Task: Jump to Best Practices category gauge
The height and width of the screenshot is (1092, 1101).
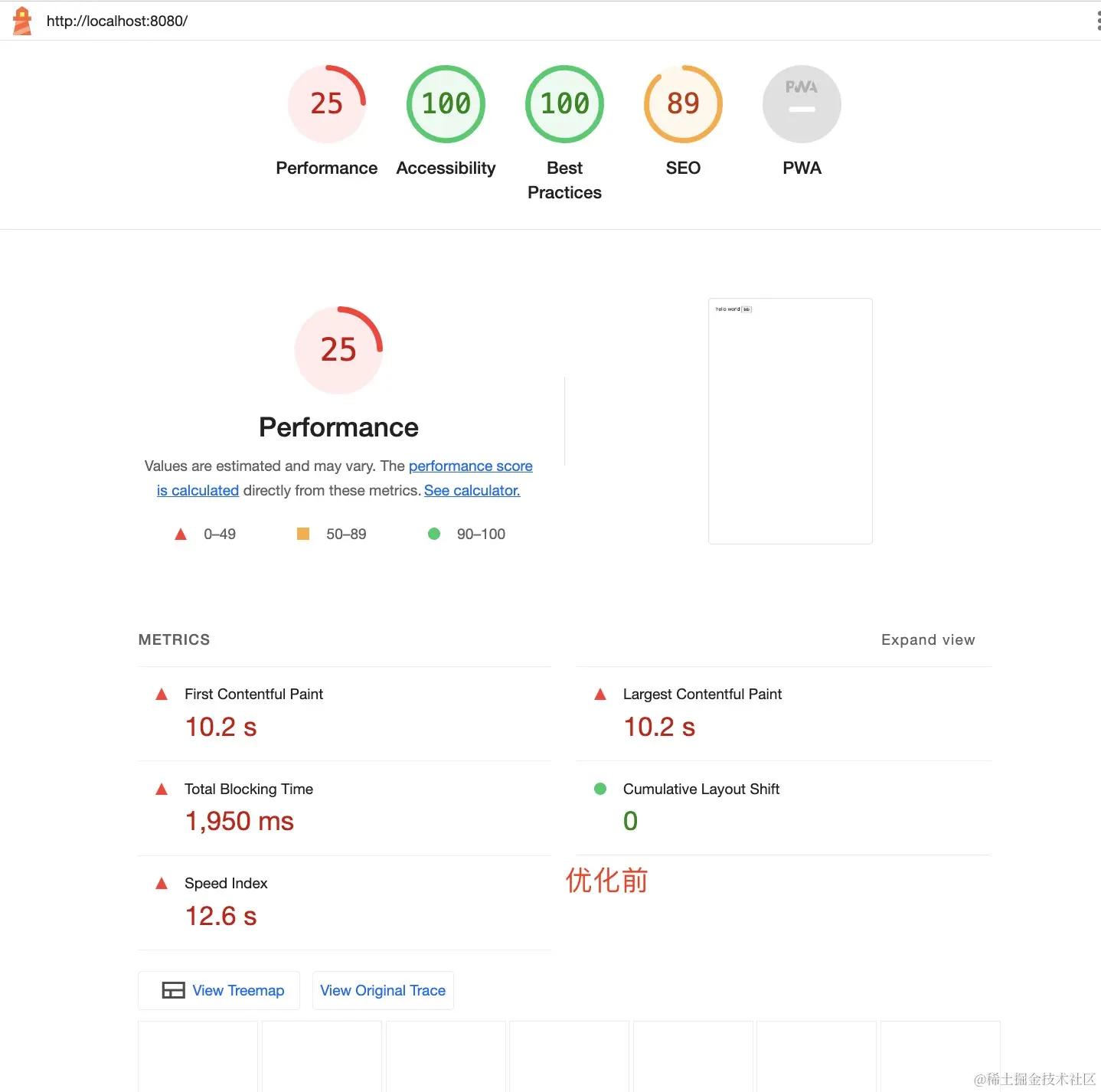Action: [564, 103]
